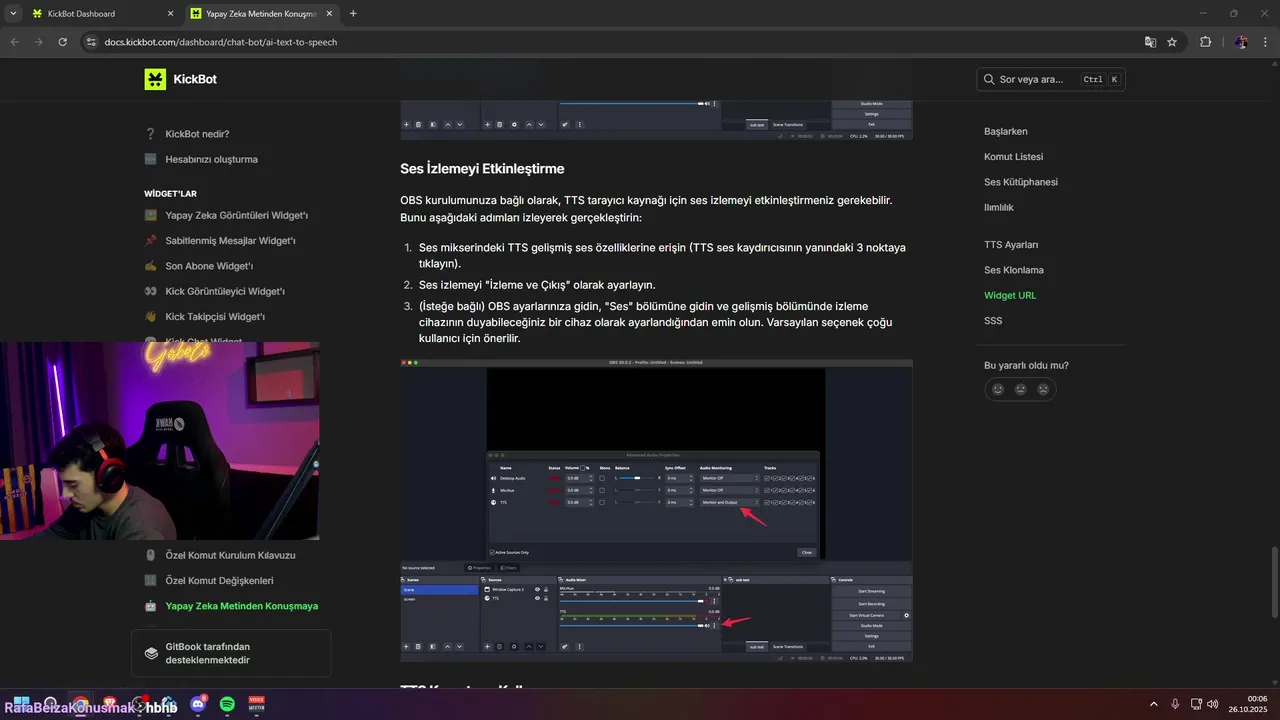Bookmark this page with the star icon
Screen dimensions: 1280x720
[x=1172, y=42]
